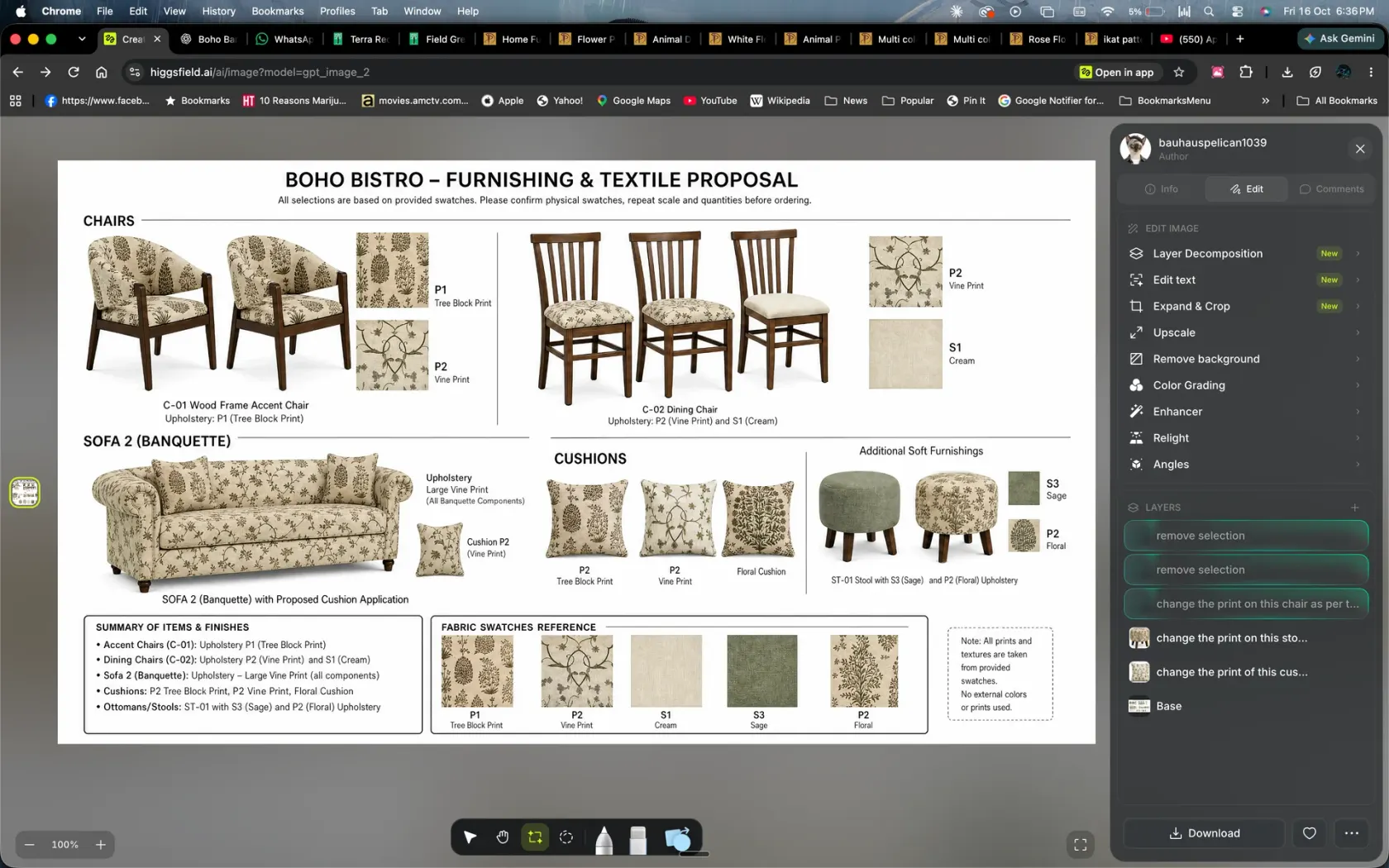Choose the dashed lasso selection tool
Image resolution: width=1389 pixels, height=868 pixels.
coord(566,837)
